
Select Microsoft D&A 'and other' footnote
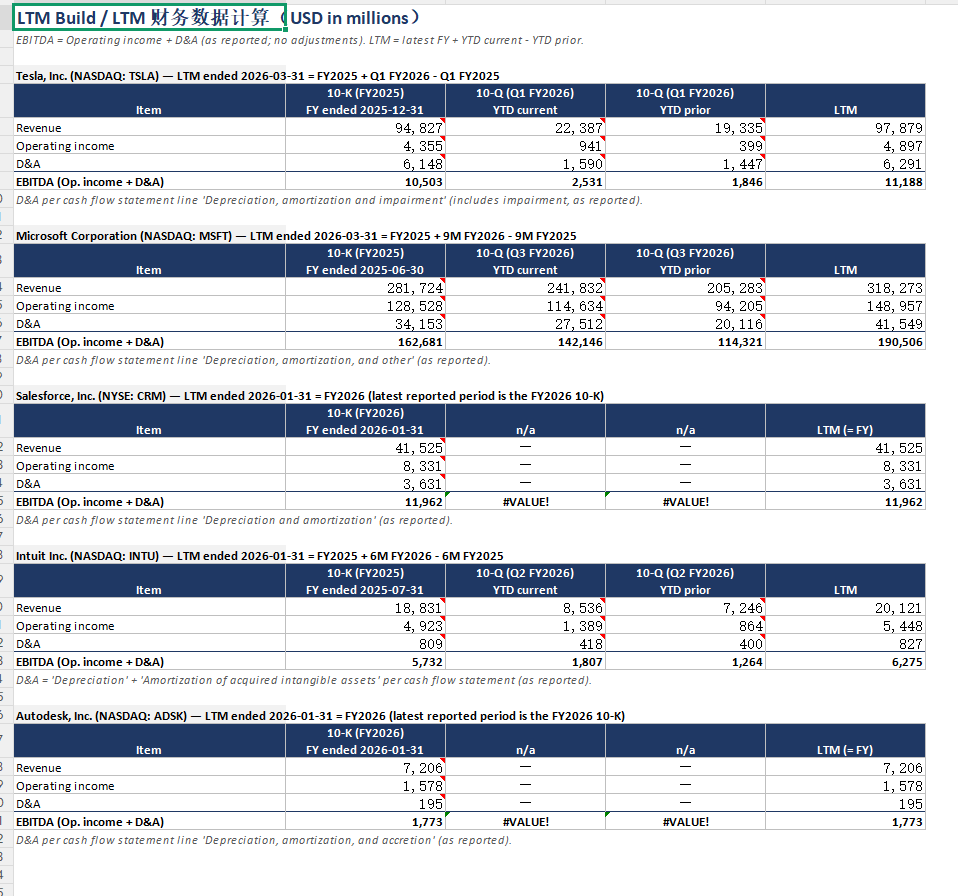[x=253, y=360]
